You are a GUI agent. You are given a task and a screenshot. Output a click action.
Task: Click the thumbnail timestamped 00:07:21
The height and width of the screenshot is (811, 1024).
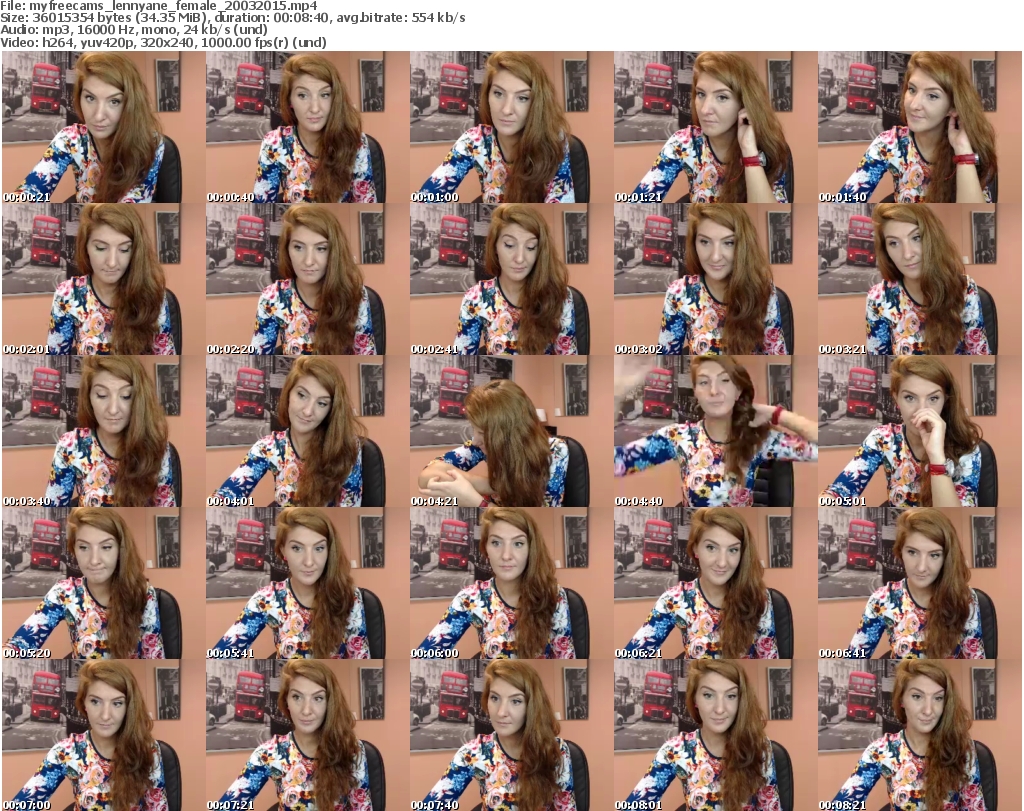pyautogui.click(x=308, y=735)
